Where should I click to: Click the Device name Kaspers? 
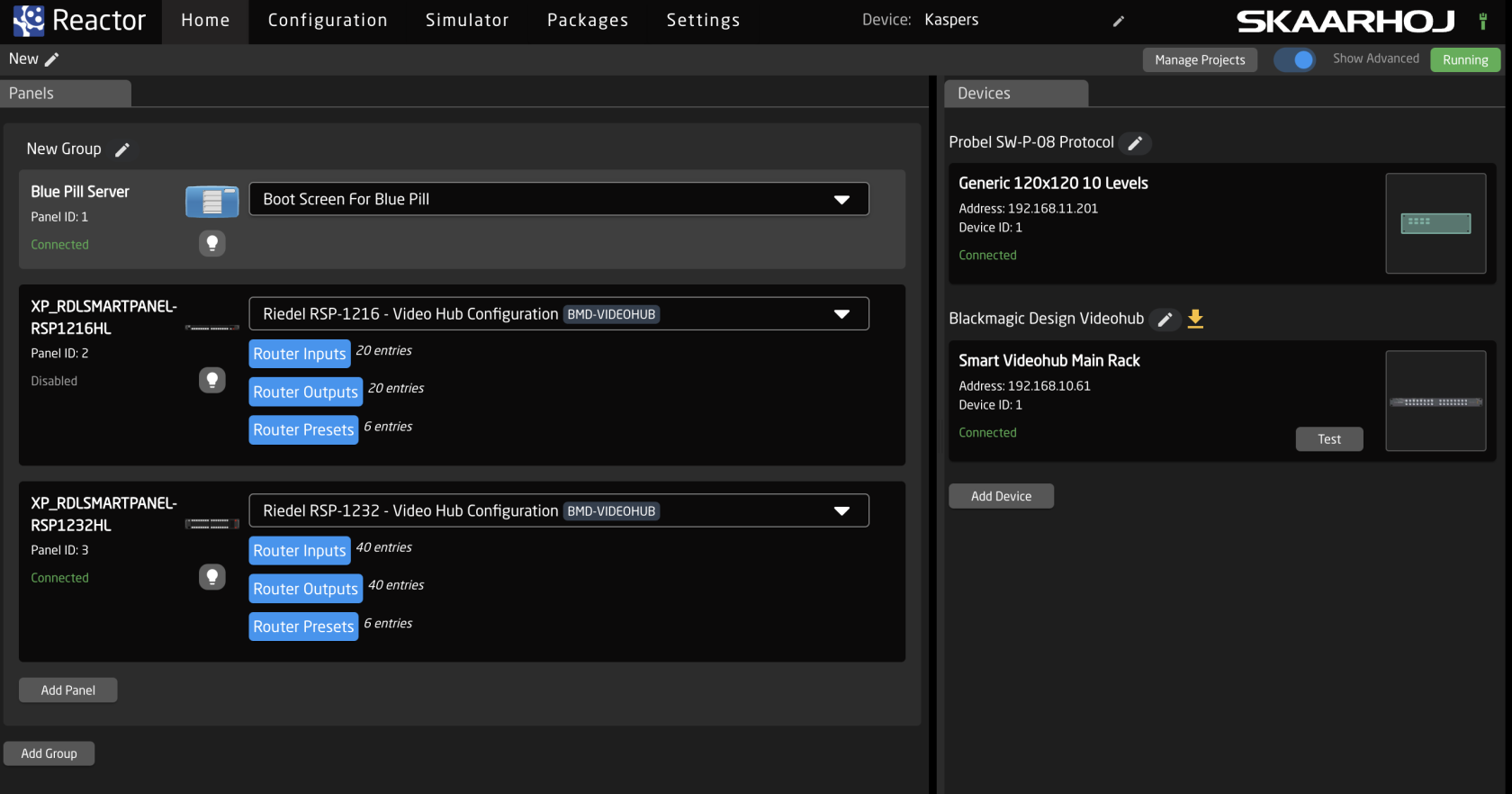(951, 20)
